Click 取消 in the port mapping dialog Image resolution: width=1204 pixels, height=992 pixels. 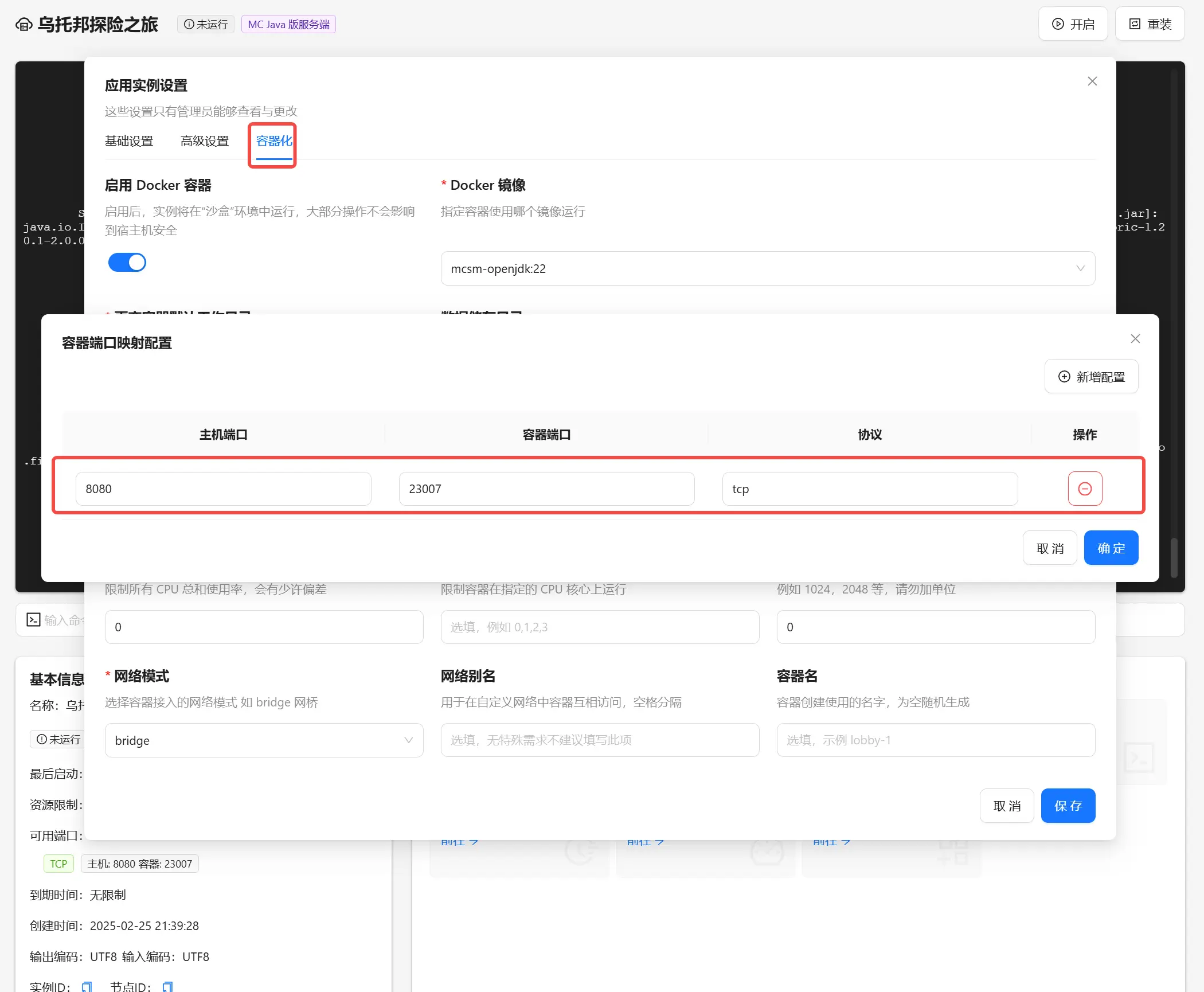pos(1050,548)
